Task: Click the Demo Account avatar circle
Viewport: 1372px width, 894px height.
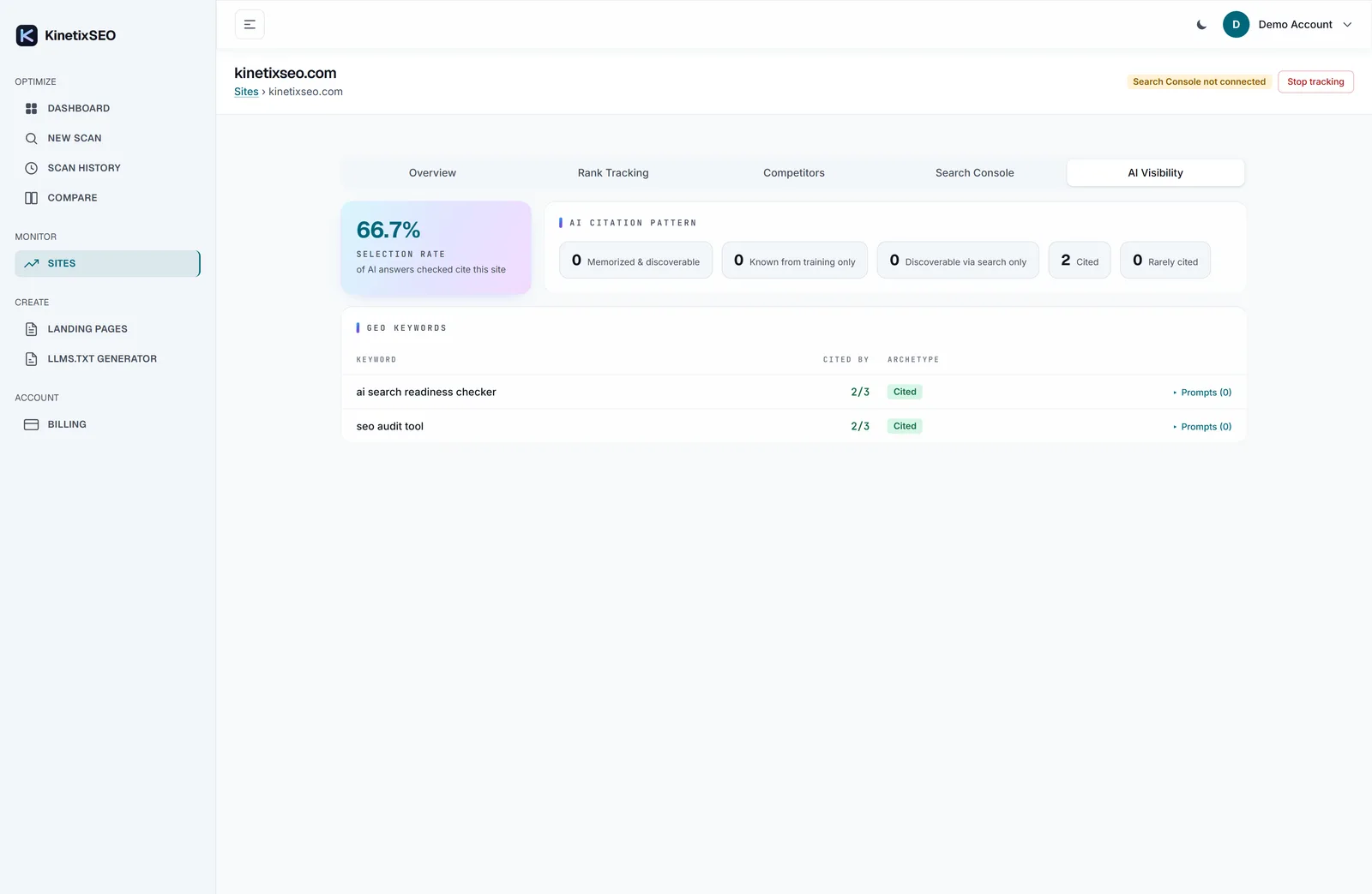Action: (1236, 25)
